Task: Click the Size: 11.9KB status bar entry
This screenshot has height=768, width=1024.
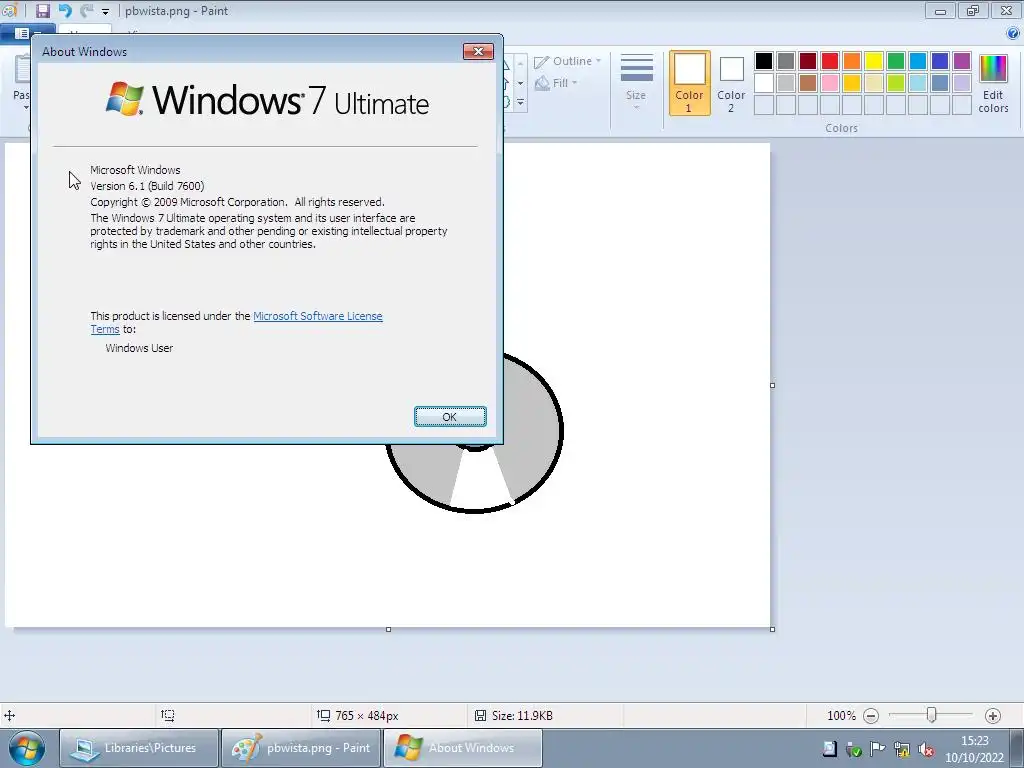Action: point(514,716)
